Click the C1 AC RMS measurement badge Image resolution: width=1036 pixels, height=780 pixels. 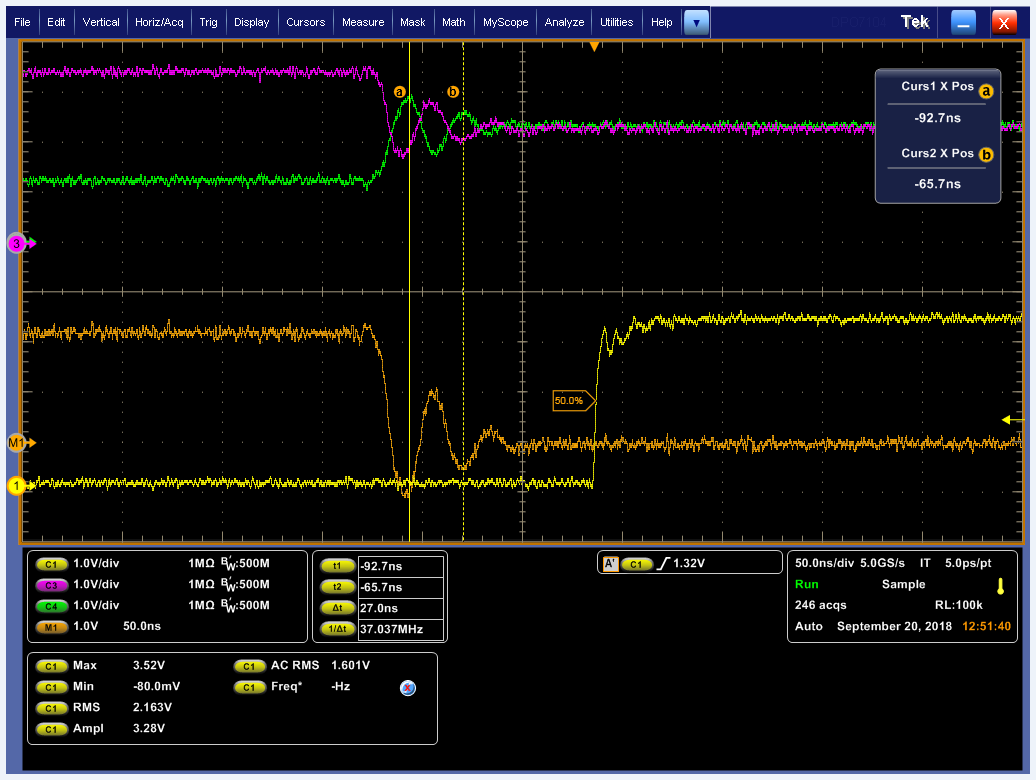pyautogui.click(x=249, y=666)
